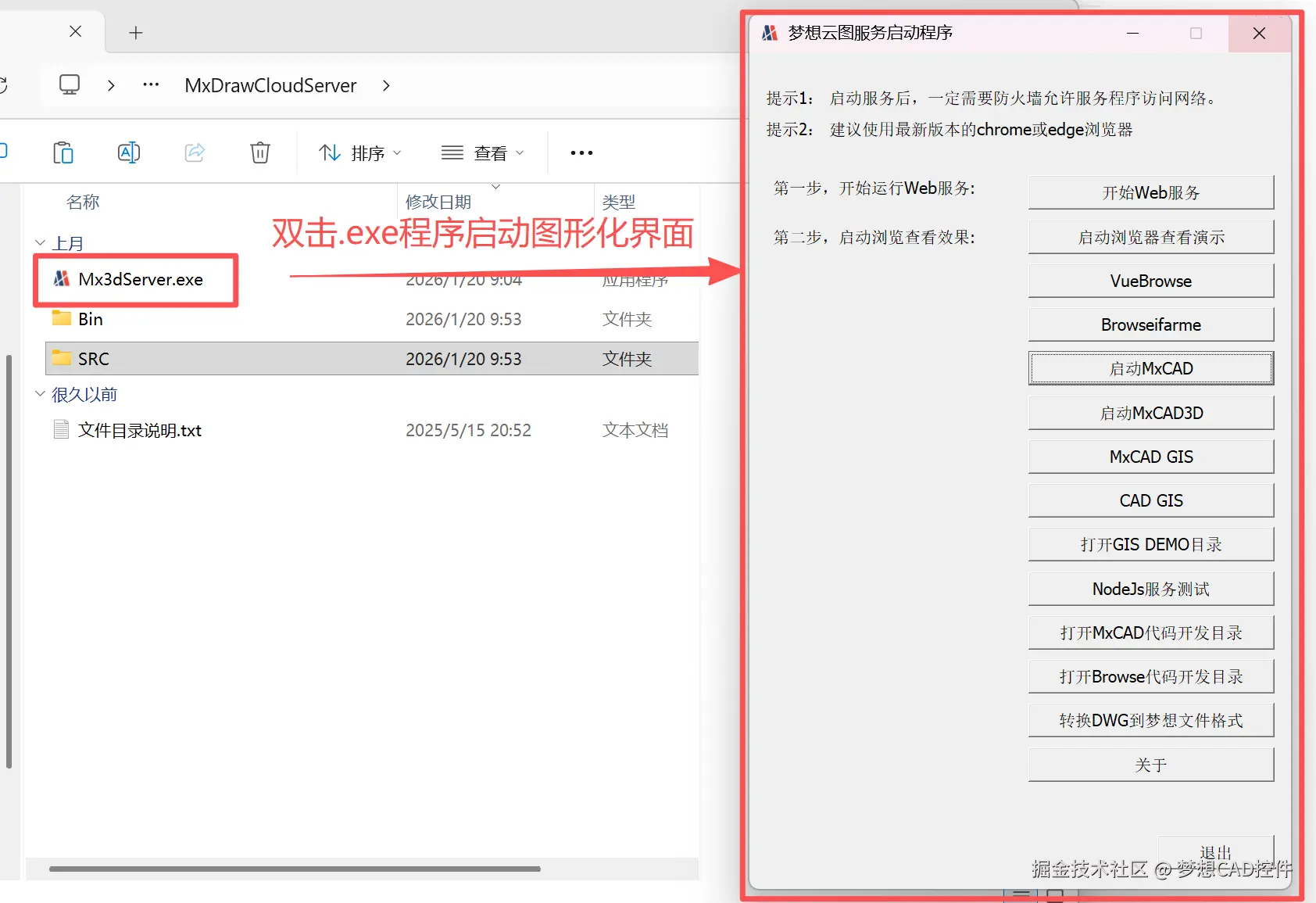This screenshot has width=1316, height=903.
Task: Open a new Explorer tab with plus button
Action: 136,32
